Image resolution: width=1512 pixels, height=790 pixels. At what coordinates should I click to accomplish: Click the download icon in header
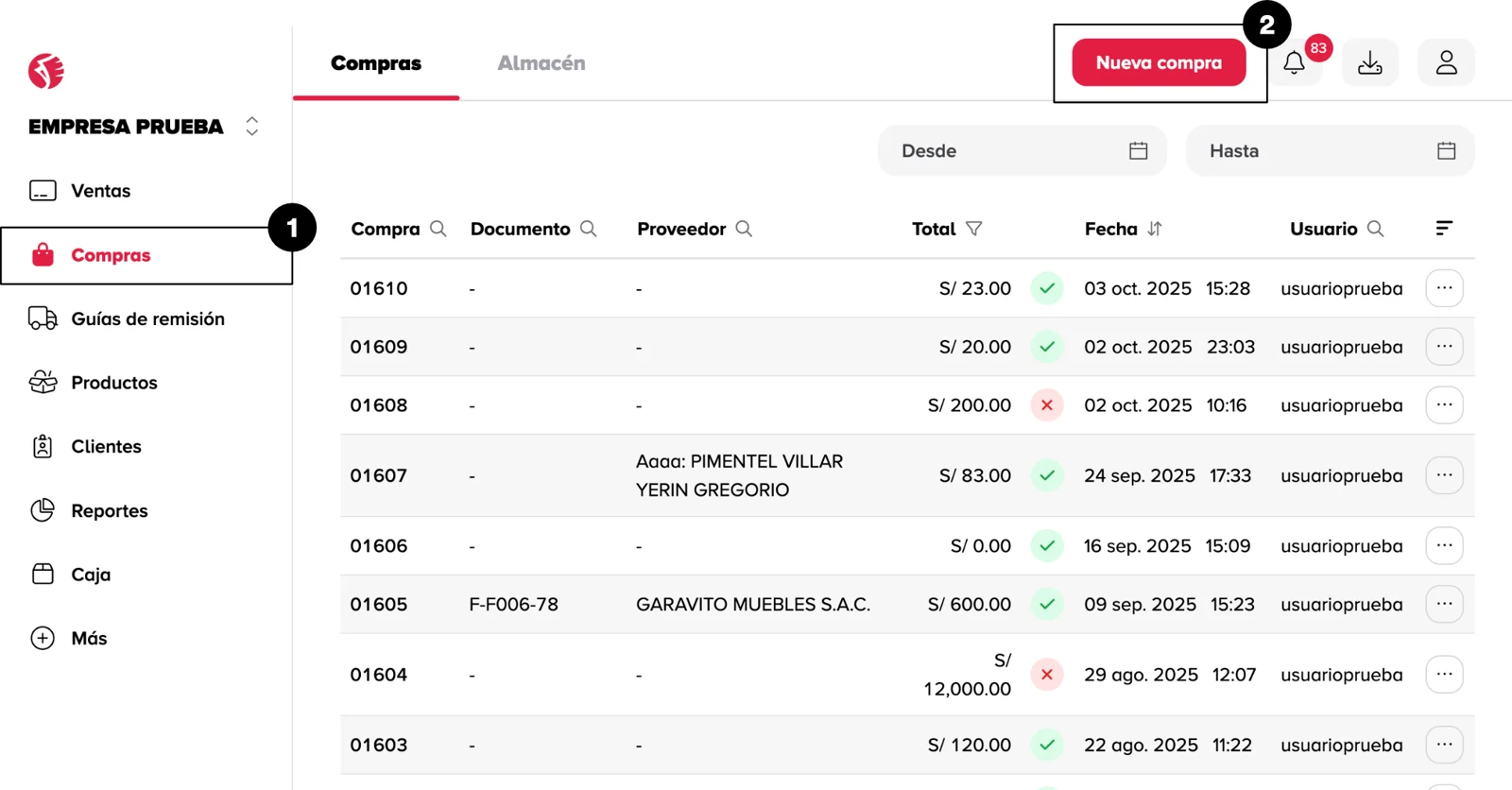coord(1369,63)
